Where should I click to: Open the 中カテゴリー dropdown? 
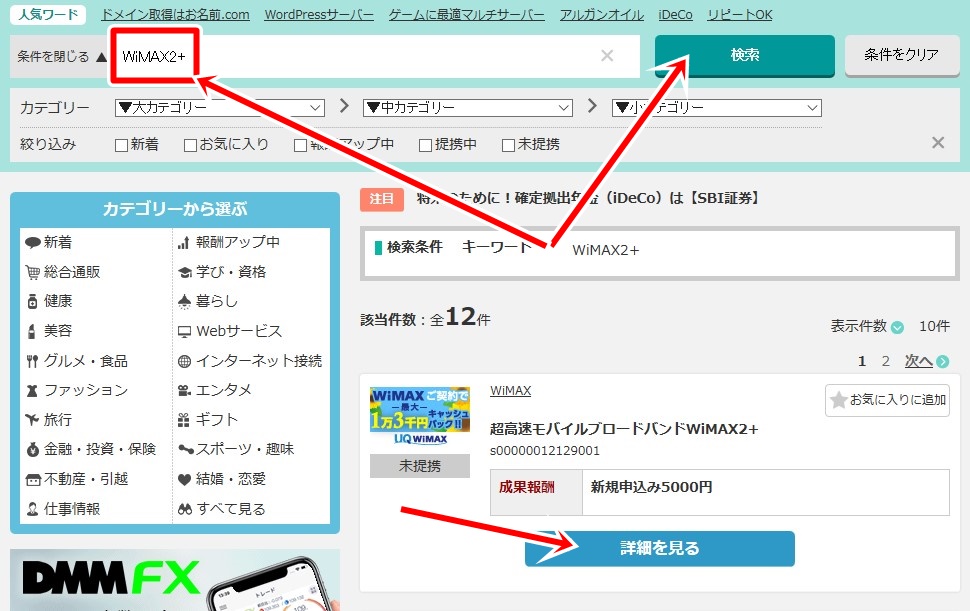click(x=468, y=108)
